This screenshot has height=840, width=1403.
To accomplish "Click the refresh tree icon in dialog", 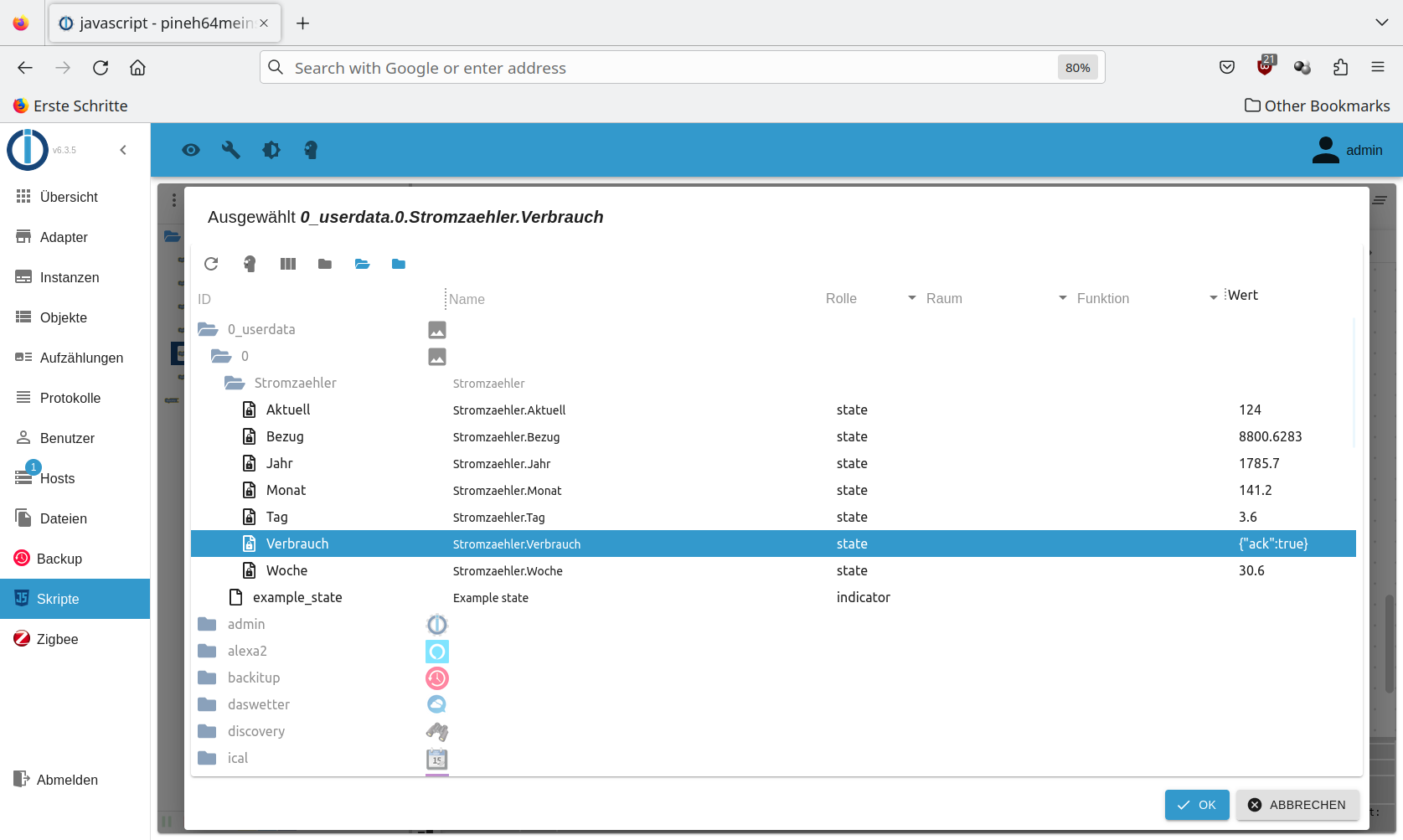I will 211,264.
